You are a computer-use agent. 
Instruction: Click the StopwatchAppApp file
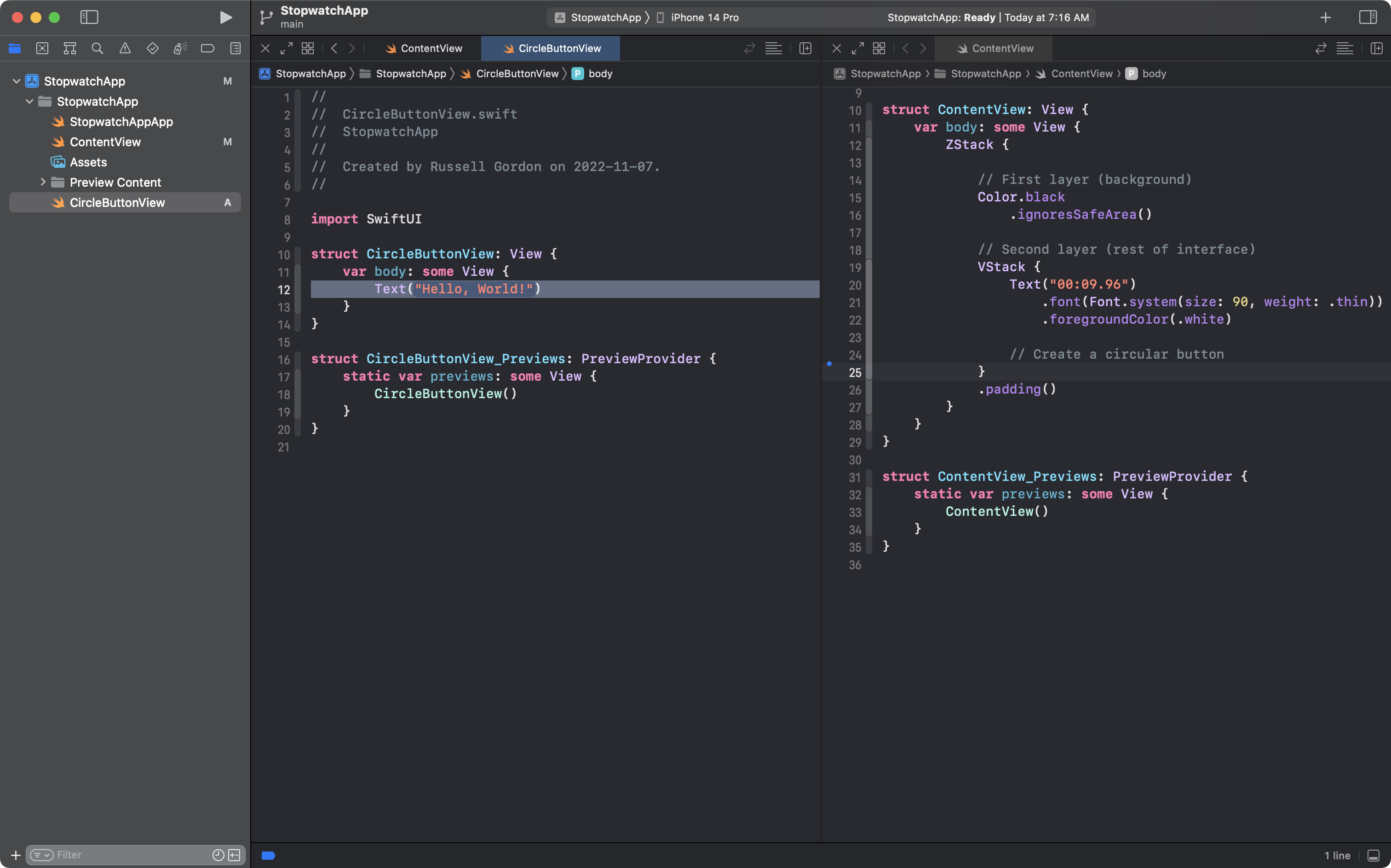pos(120,121)
